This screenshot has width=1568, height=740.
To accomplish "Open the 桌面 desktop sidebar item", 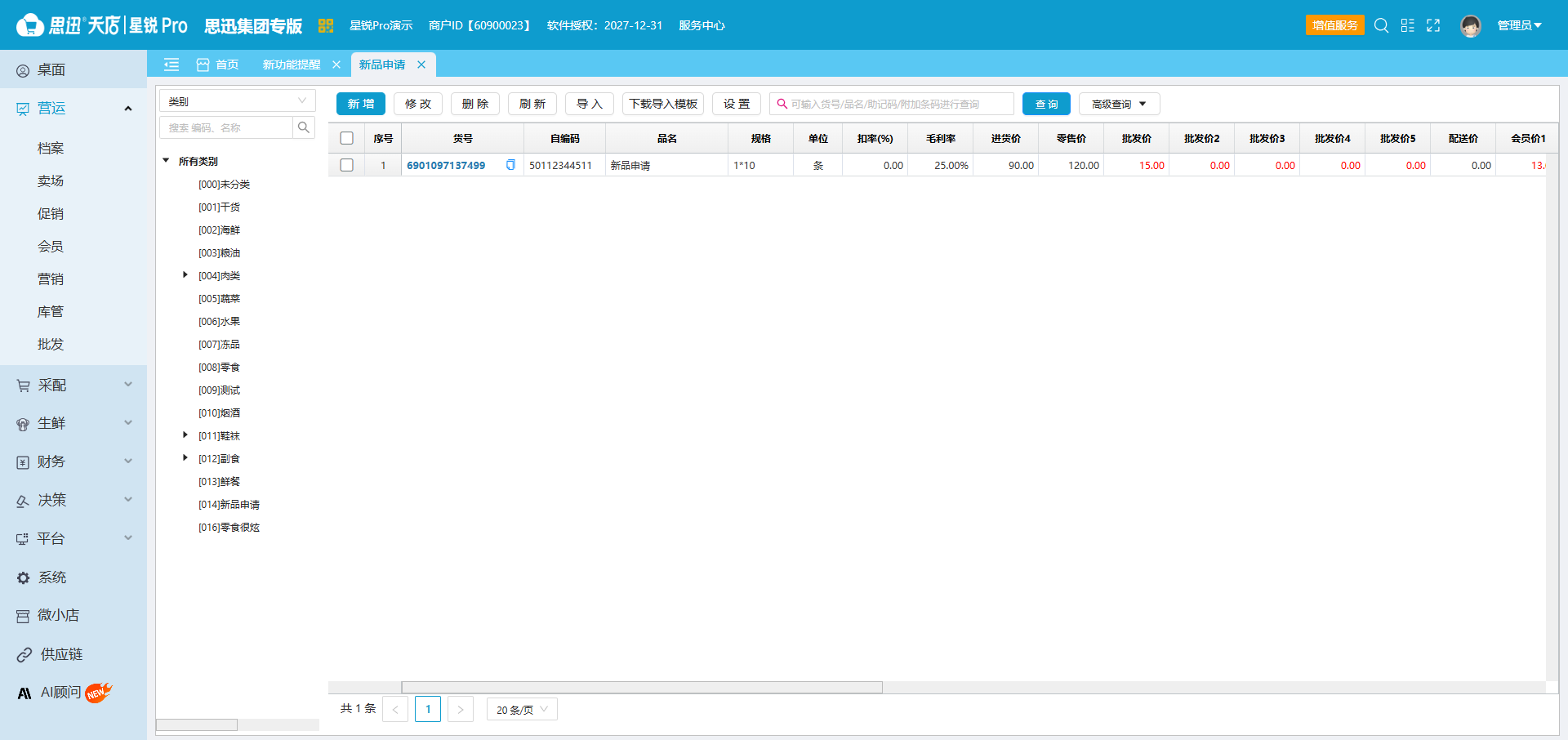I will [x=73, y=70].
